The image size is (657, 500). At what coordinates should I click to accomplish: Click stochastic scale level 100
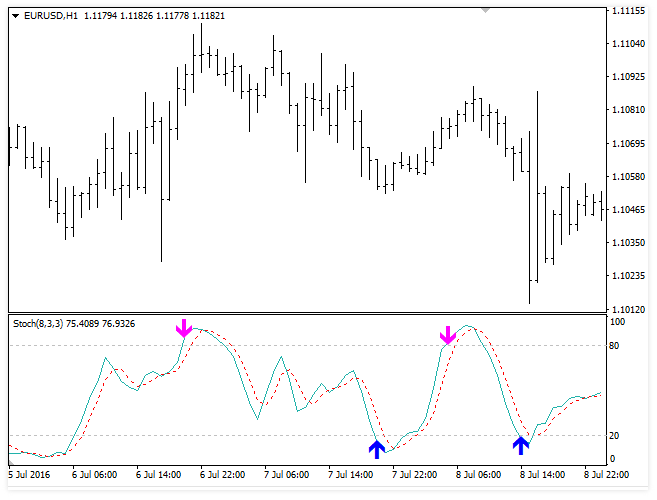point(618,322)
